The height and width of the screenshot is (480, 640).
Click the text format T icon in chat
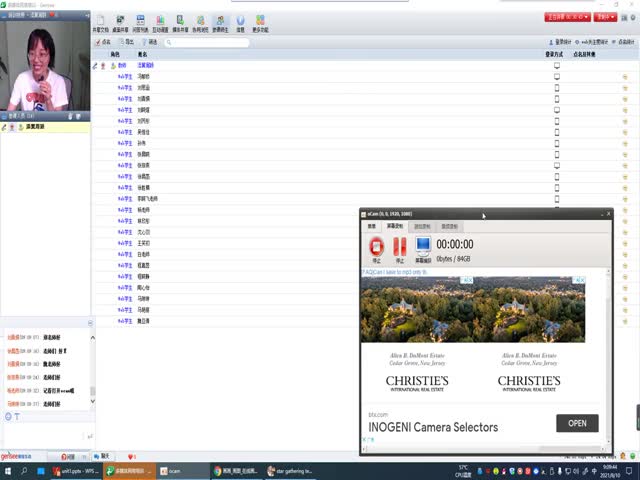[17, 415]
